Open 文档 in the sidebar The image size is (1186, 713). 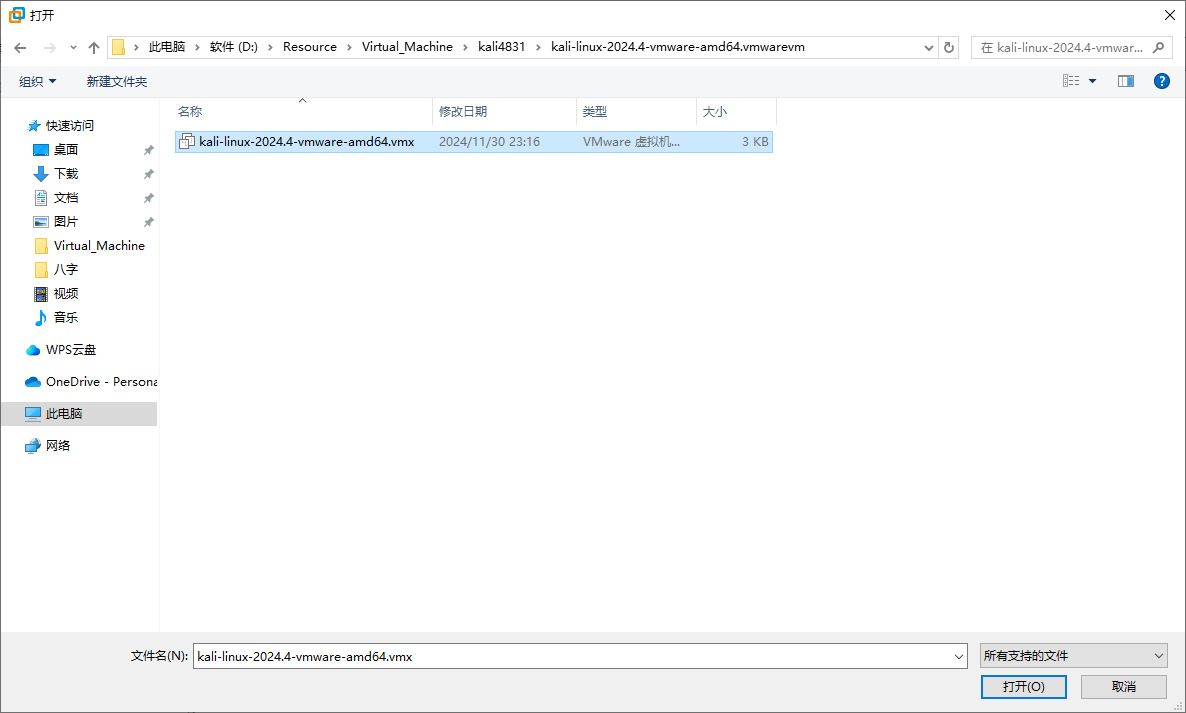click(66, 197)
